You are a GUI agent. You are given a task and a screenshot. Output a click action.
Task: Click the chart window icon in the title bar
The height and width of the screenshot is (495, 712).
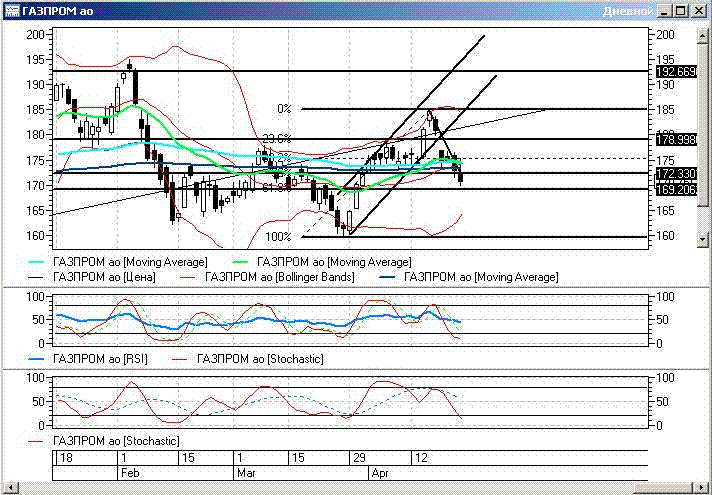point(11,11)
